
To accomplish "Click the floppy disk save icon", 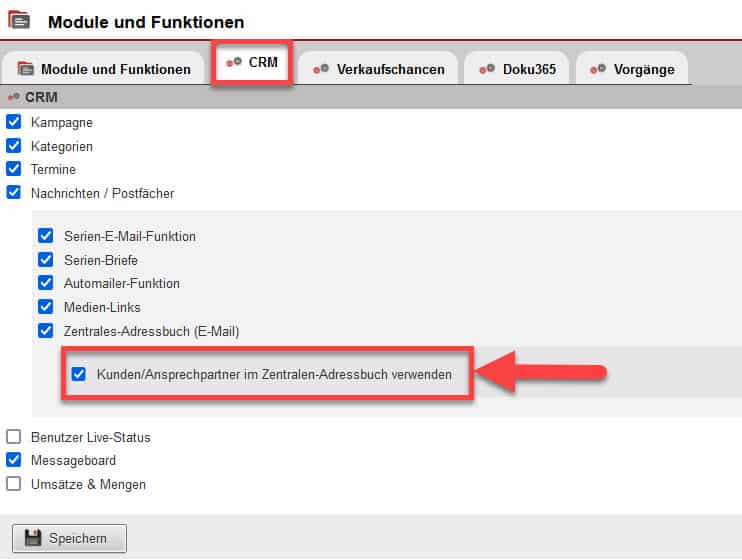I will tap(33, 538).
